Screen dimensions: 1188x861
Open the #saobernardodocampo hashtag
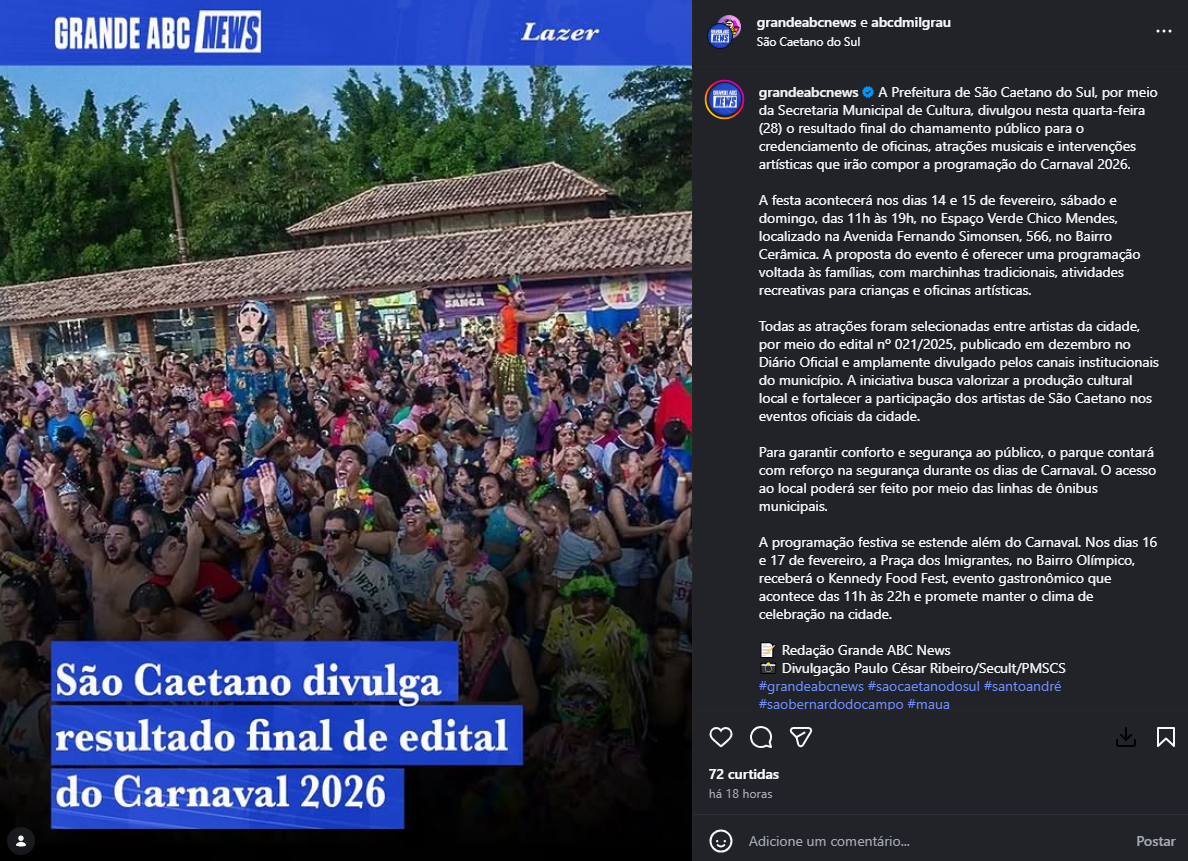coord(831,704)
